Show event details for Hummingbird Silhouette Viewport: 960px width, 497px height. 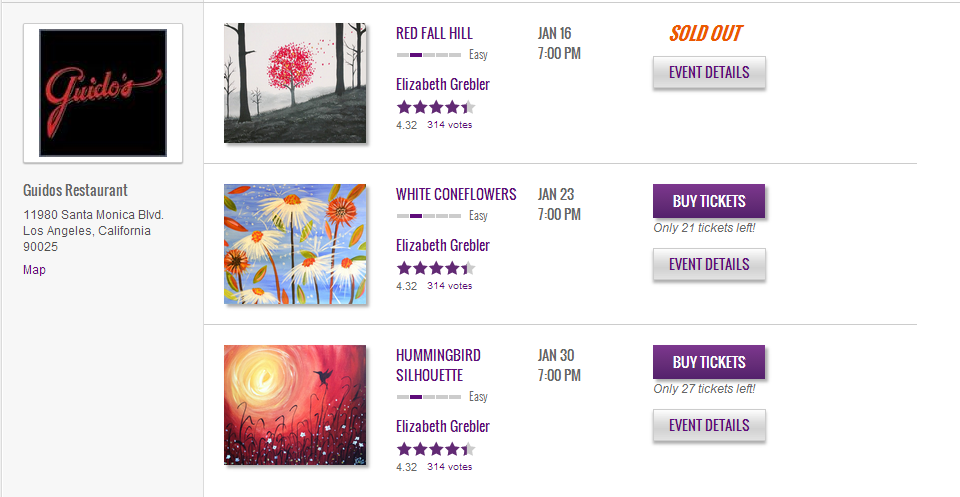(x=708, y=425)
